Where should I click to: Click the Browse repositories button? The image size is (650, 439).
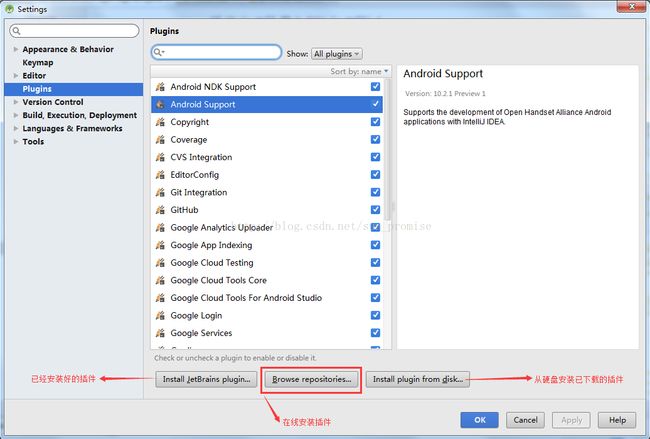click(x=311, y=380)
